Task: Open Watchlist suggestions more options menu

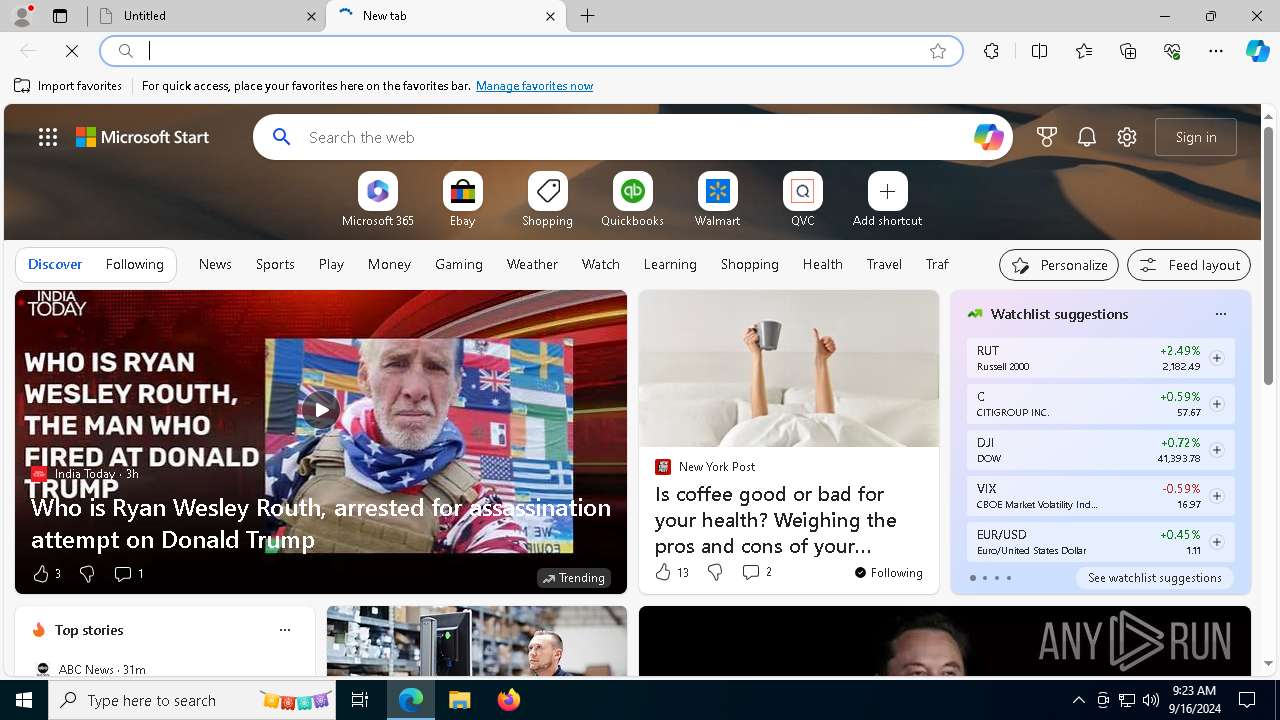Action: click(1220, 314)
